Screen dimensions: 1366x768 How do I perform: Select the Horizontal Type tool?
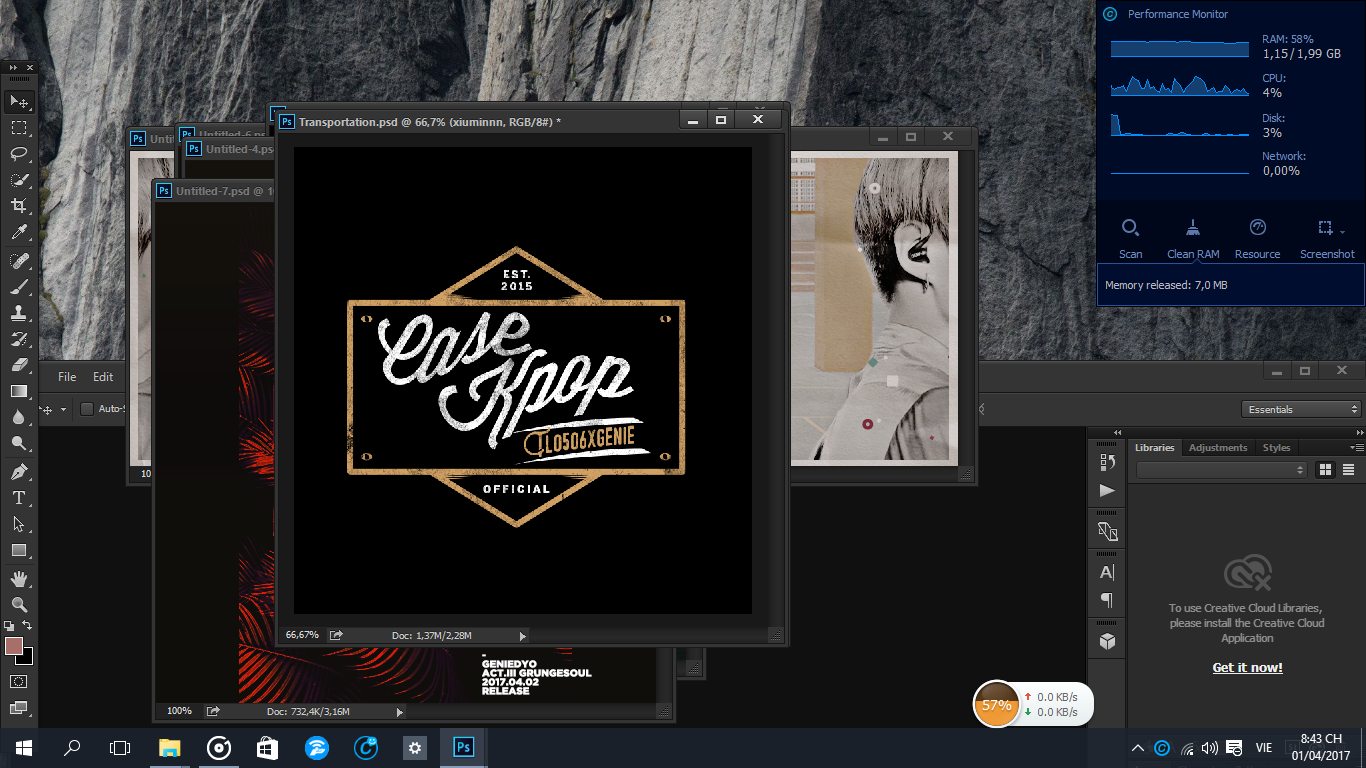click(x=19, y=497)
